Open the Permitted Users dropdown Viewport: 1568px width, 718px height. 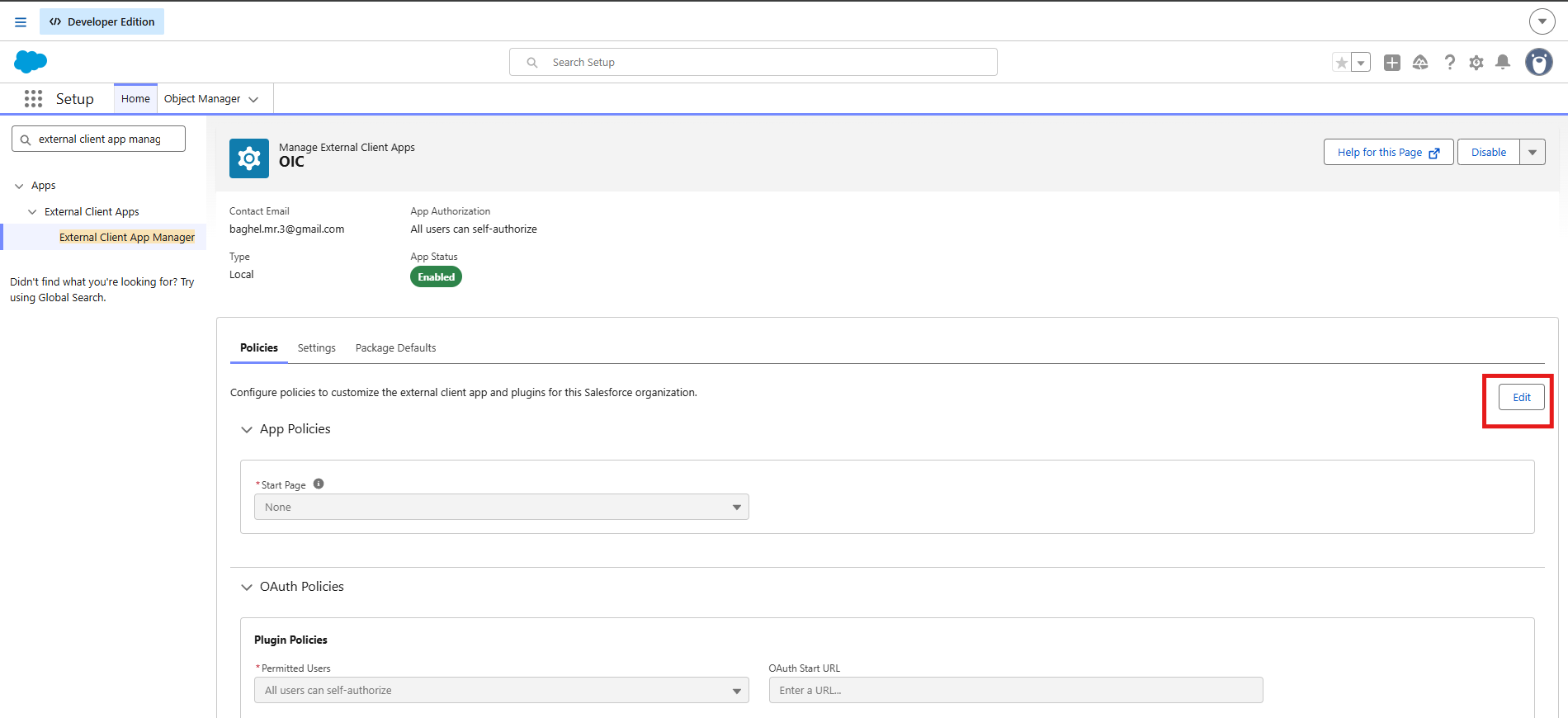502,690
